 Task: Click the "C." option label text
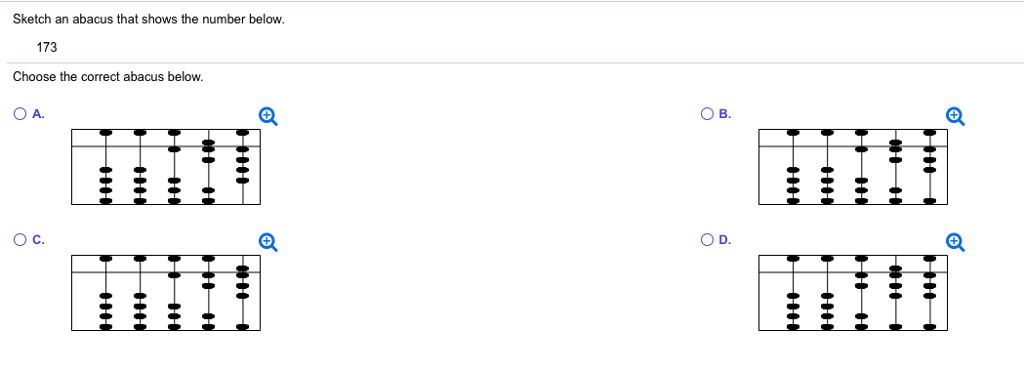39,240
